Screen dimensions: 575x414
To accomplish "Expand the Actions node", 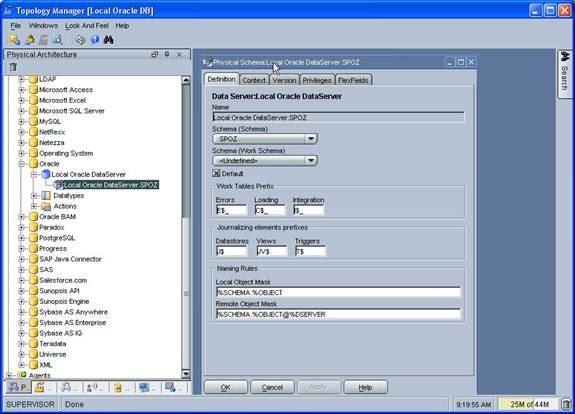I will click(34, 206).
